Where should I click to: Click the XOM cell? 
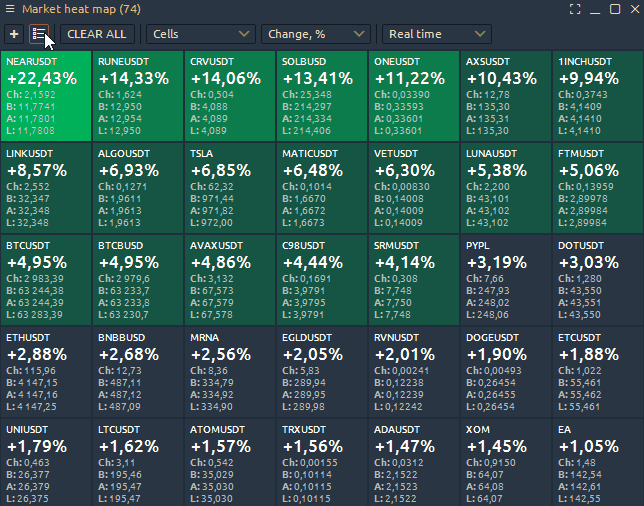point(505,461)
